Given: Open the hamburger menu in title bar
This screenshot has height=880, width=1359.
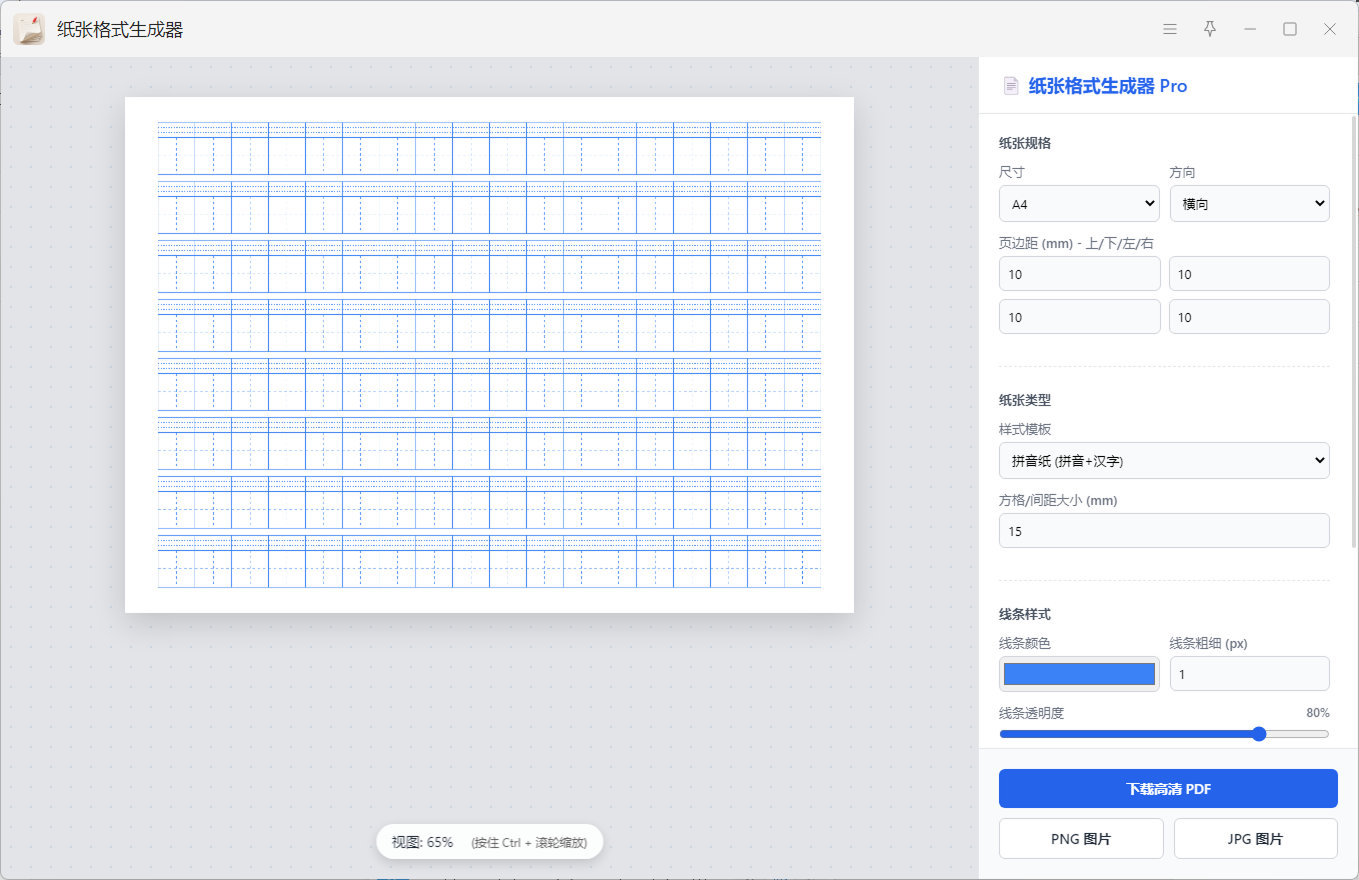Looking at the screenshot, I should pyautogui.click(x=1170, y=29).
